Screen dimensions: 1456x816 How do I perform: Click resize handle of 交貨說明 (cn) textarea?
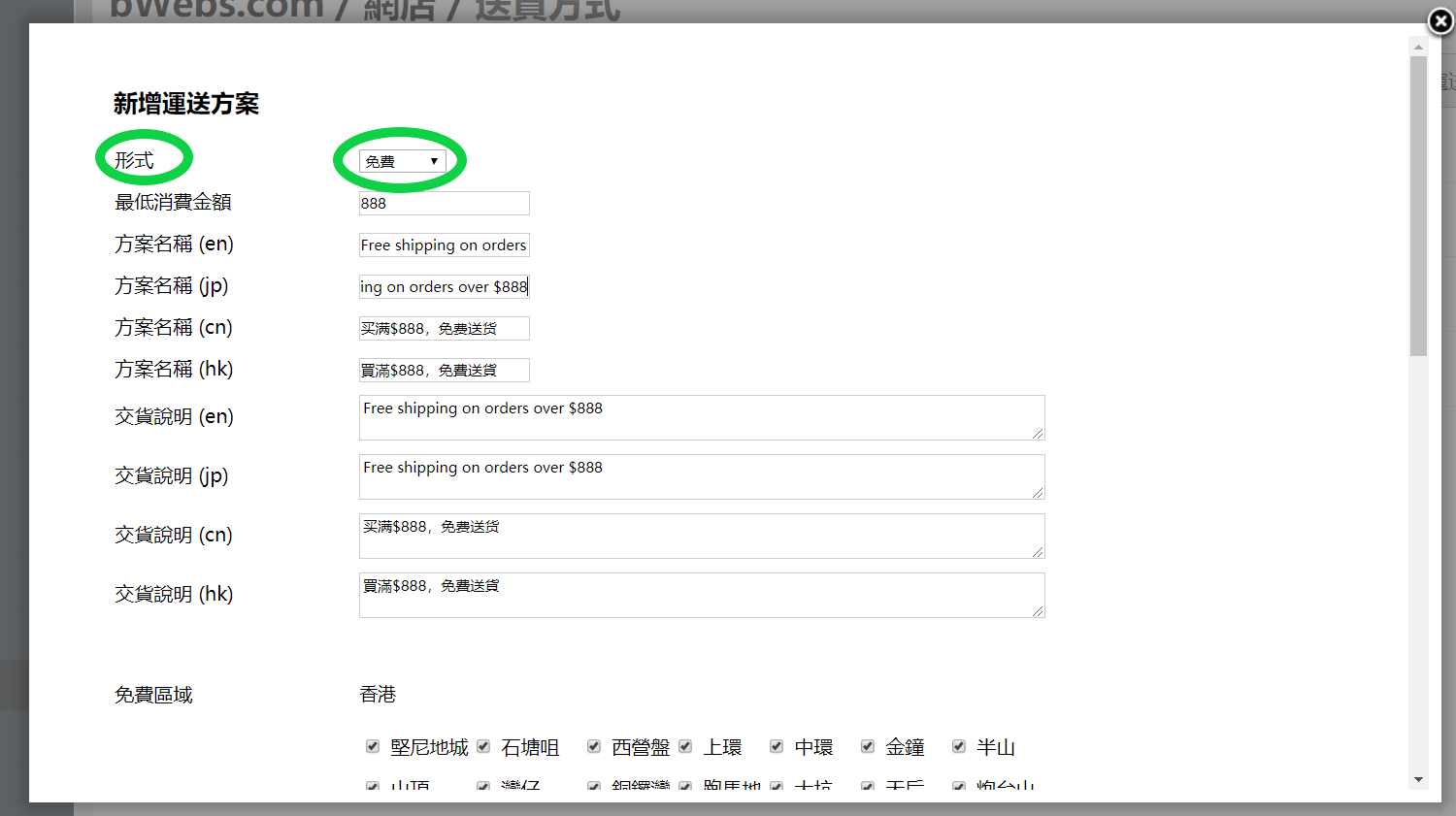(x=1038, y=552)
